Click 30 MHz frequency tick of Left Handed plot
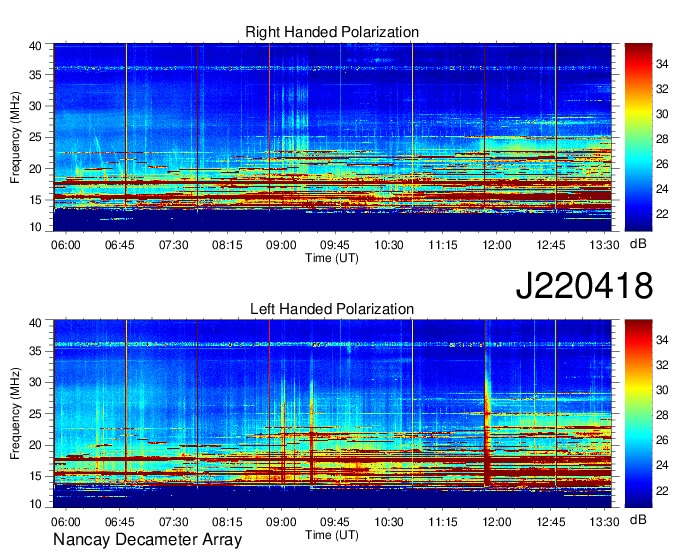Viewport: 680px width, 552px height. [35, 382]
